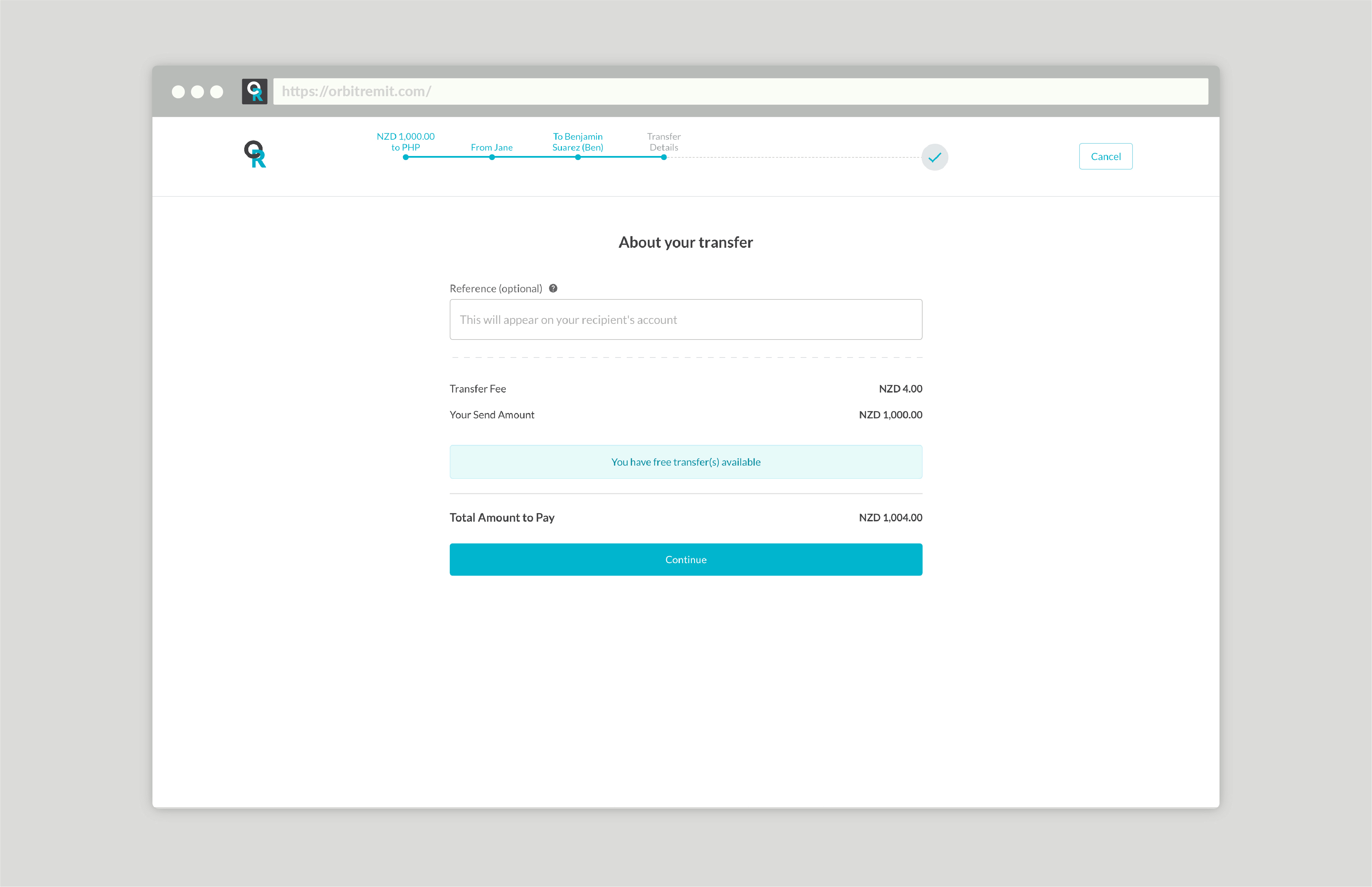
Task: Select the From Jane step
Action: (491, 147)
